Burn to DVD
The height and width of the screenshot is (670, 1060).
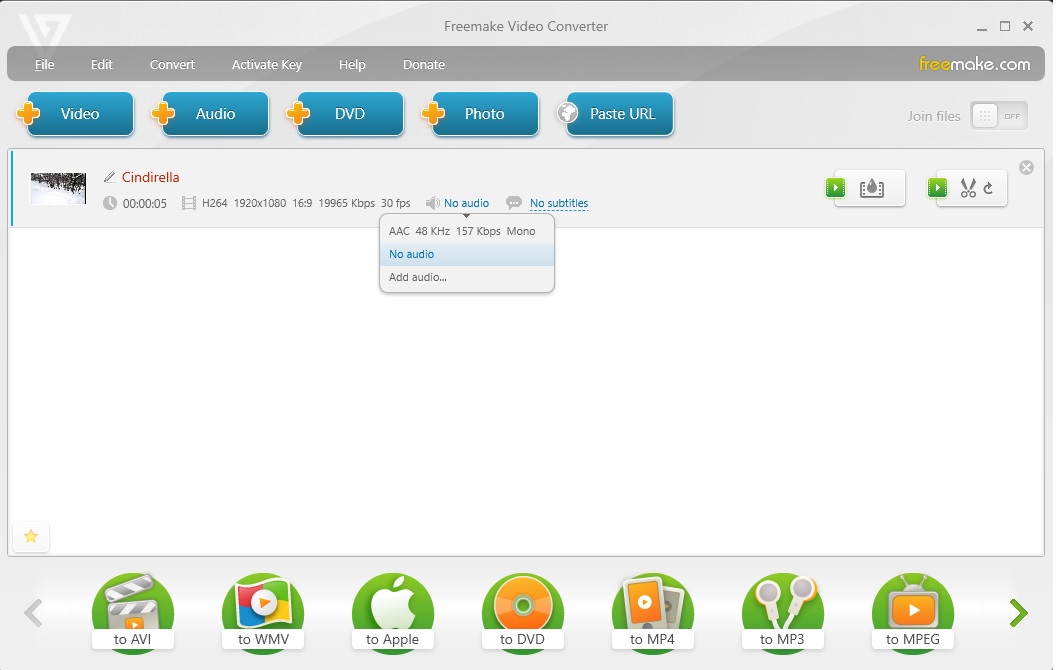(523, 614)
